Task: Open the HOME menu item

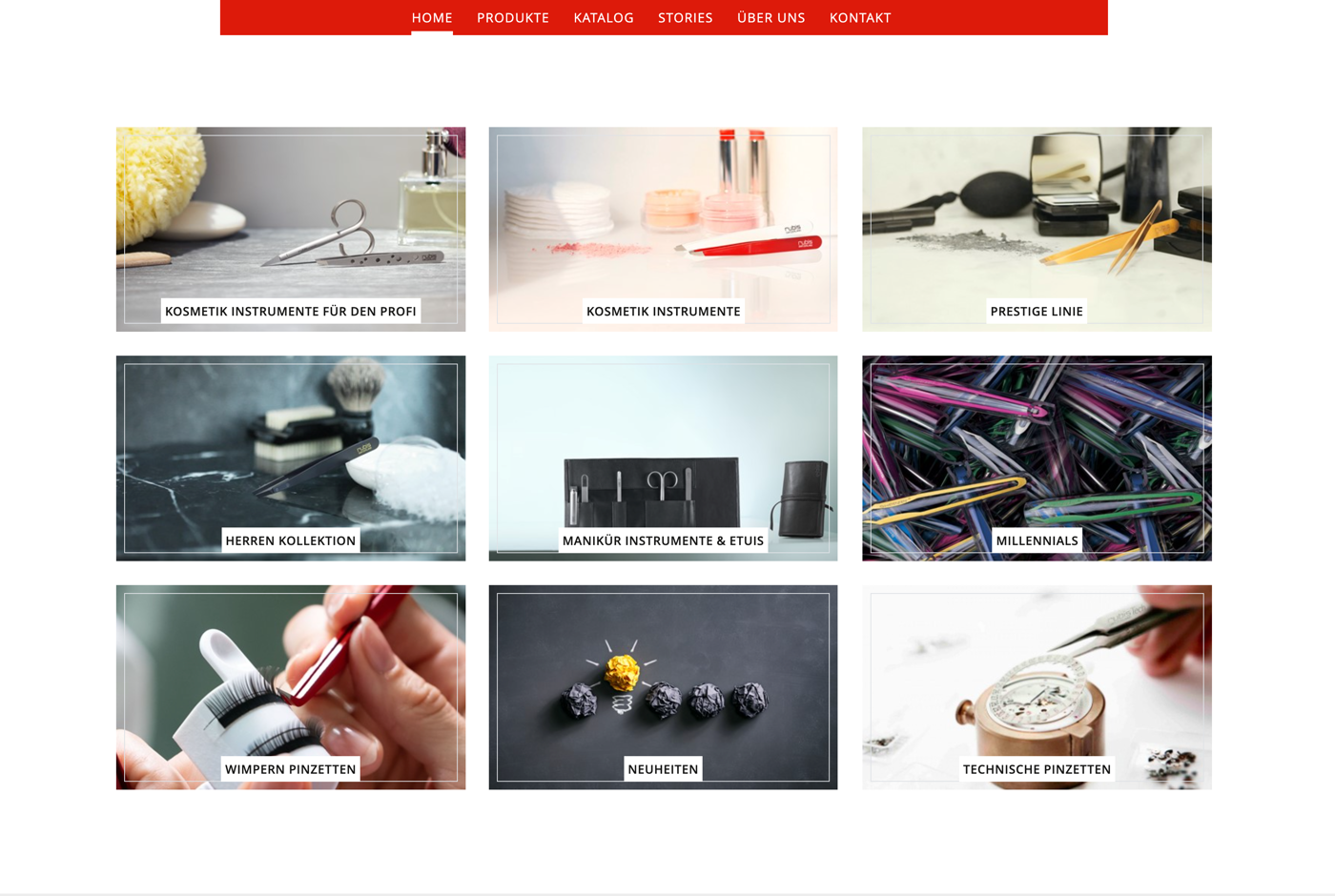Action: coord(432,18)
